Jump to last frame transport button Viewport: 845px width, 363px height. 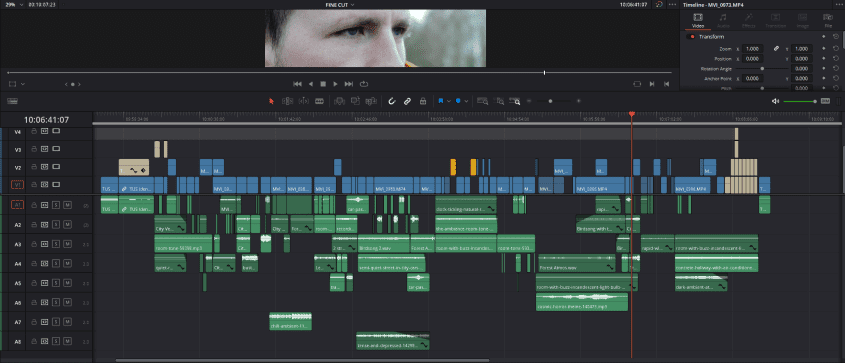point(349,84)
